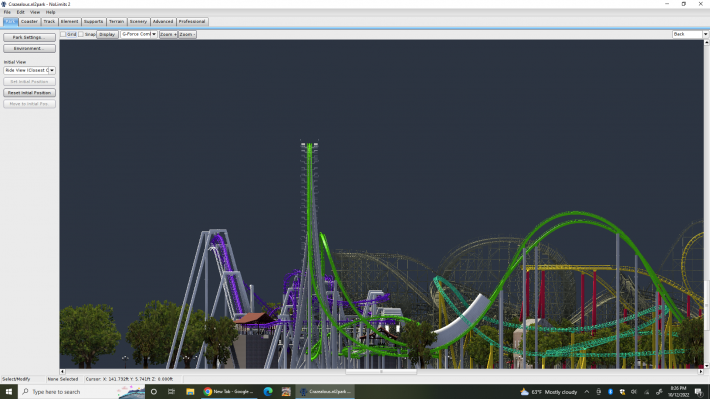The height and width of the screenshot is (399, 710).
Task: Open the Windows Start menu
Action: tap(9, 392)
